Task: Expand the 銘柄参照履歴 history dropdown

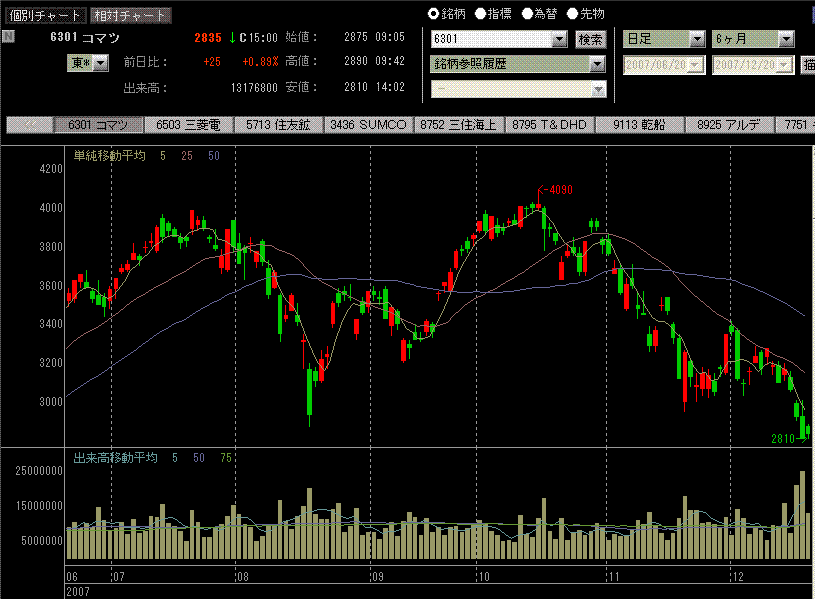Action: [x=597, y=64]
